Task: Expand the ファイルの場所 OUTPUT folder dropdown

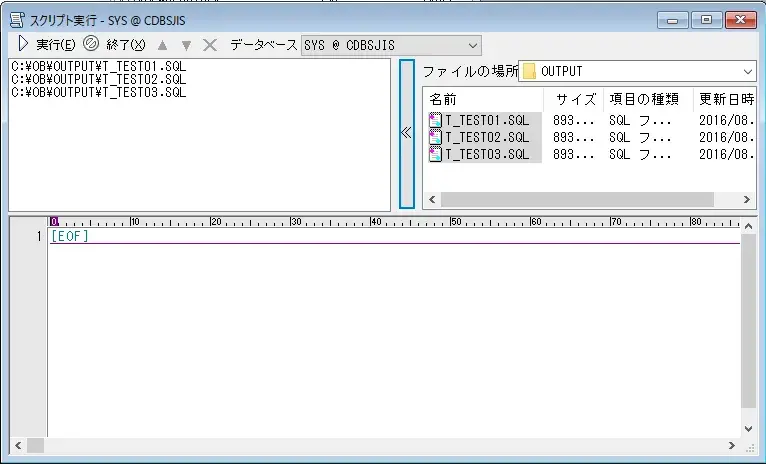Action: 748,72
